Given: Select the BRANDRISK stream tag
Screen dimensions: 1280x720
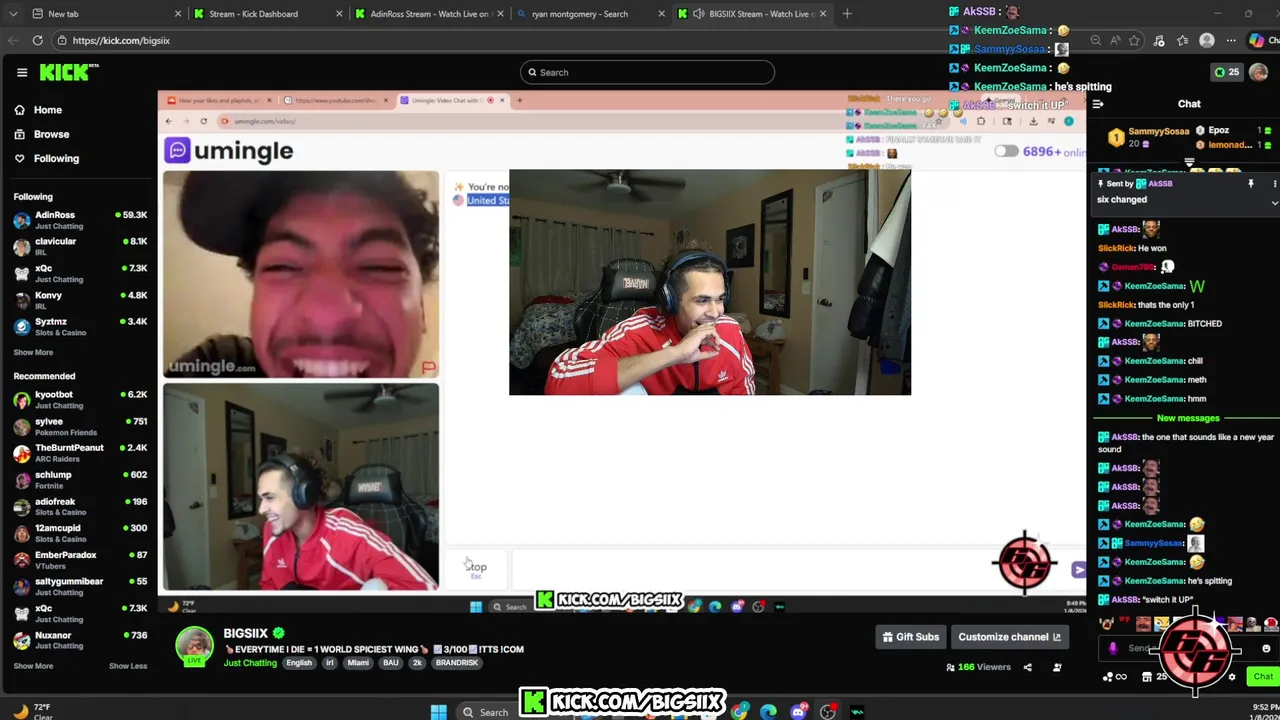Looking at the screenshot, I should click(x=457, y=663).
